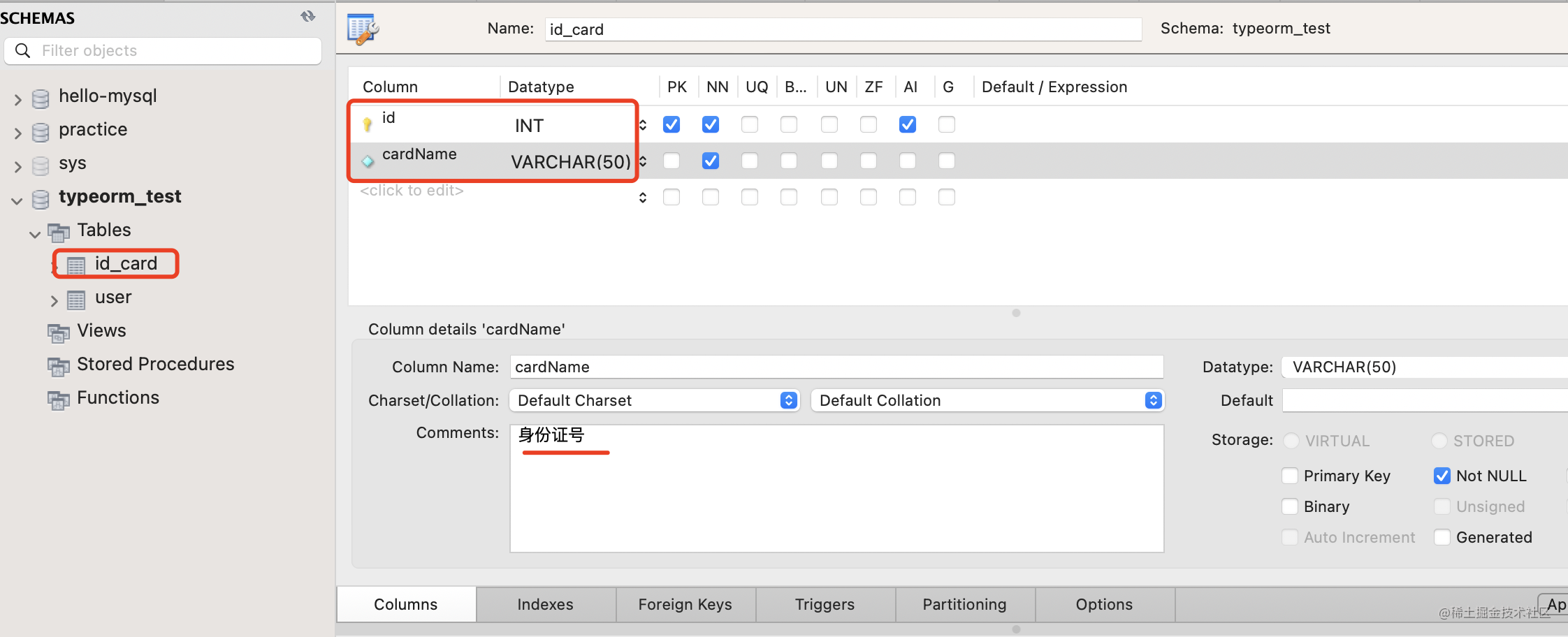
Task: Open the Default Collation dropdown
Action: point(987,400)
